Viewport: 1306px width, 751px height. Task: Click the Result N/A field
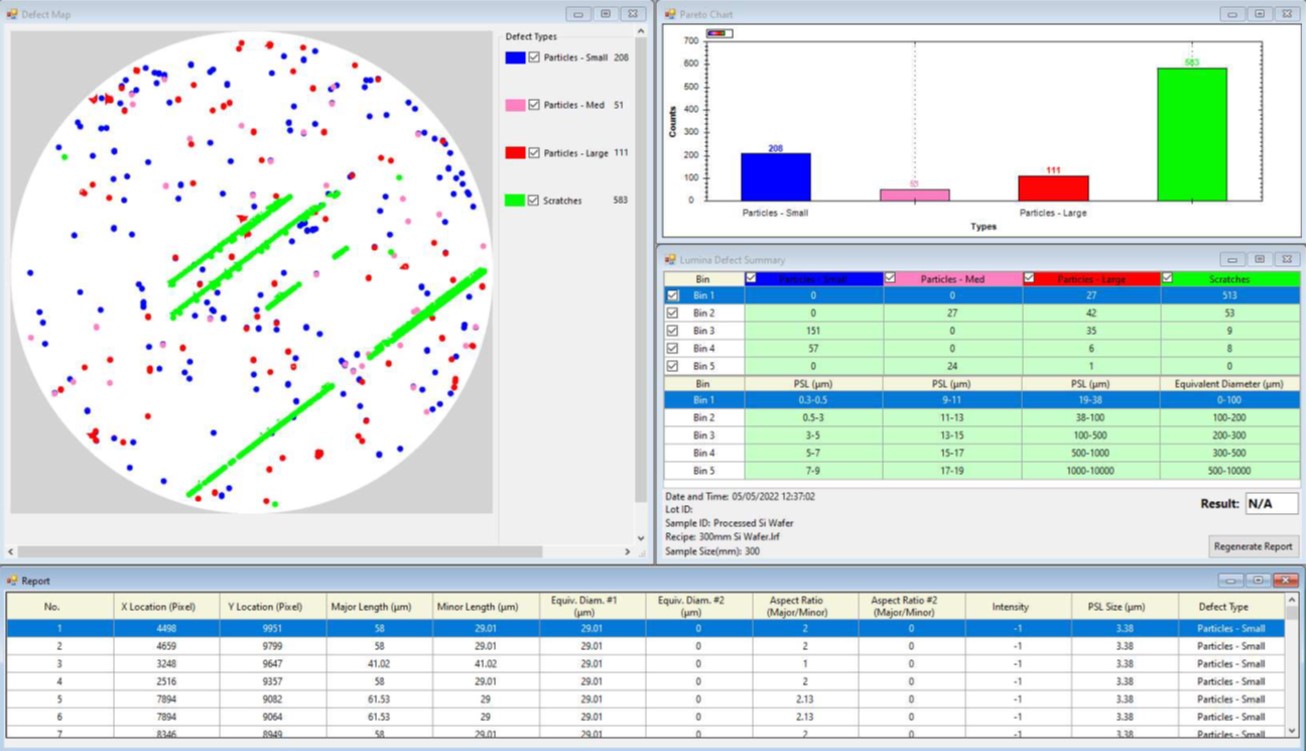coord(1272,504)
